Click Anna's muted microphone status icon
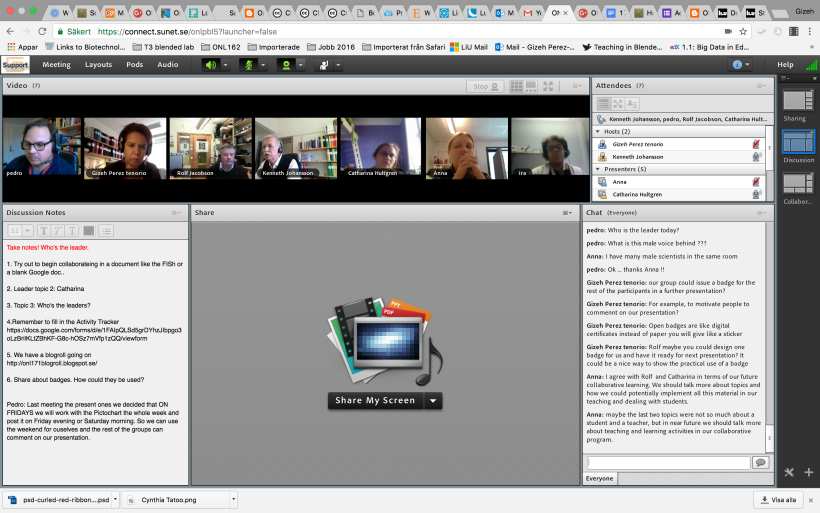Screen dimensions: 820x513 pos(756,182)
